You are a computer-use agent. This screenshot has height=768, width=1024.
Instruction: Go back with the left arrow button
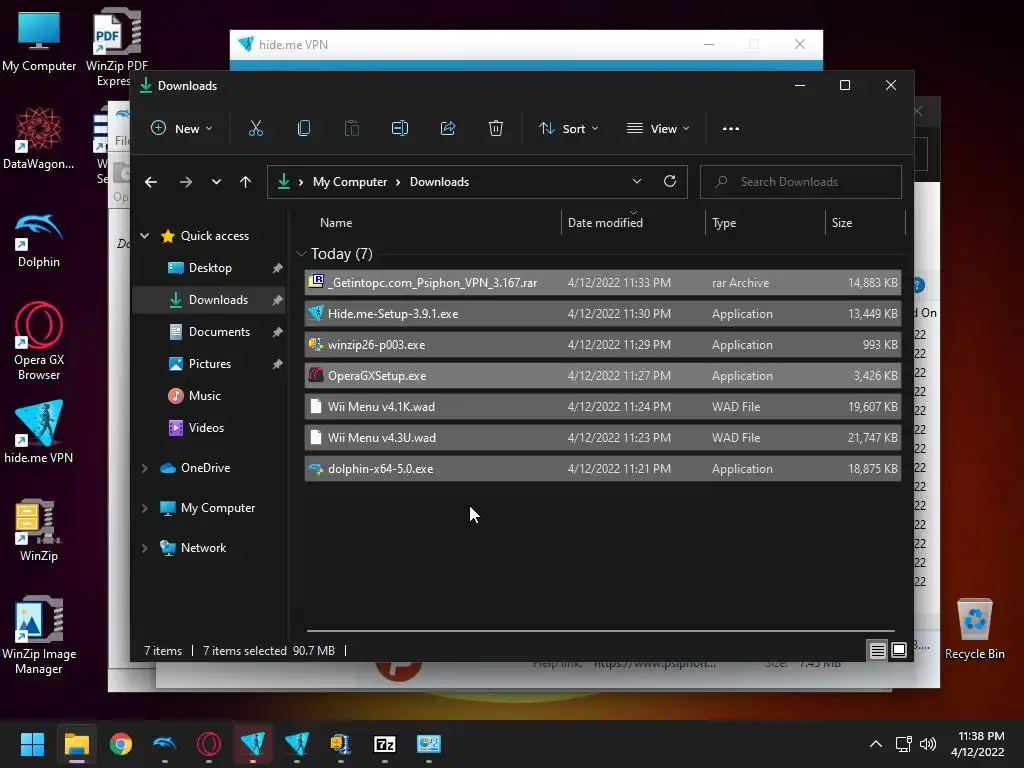coord(151,182)
